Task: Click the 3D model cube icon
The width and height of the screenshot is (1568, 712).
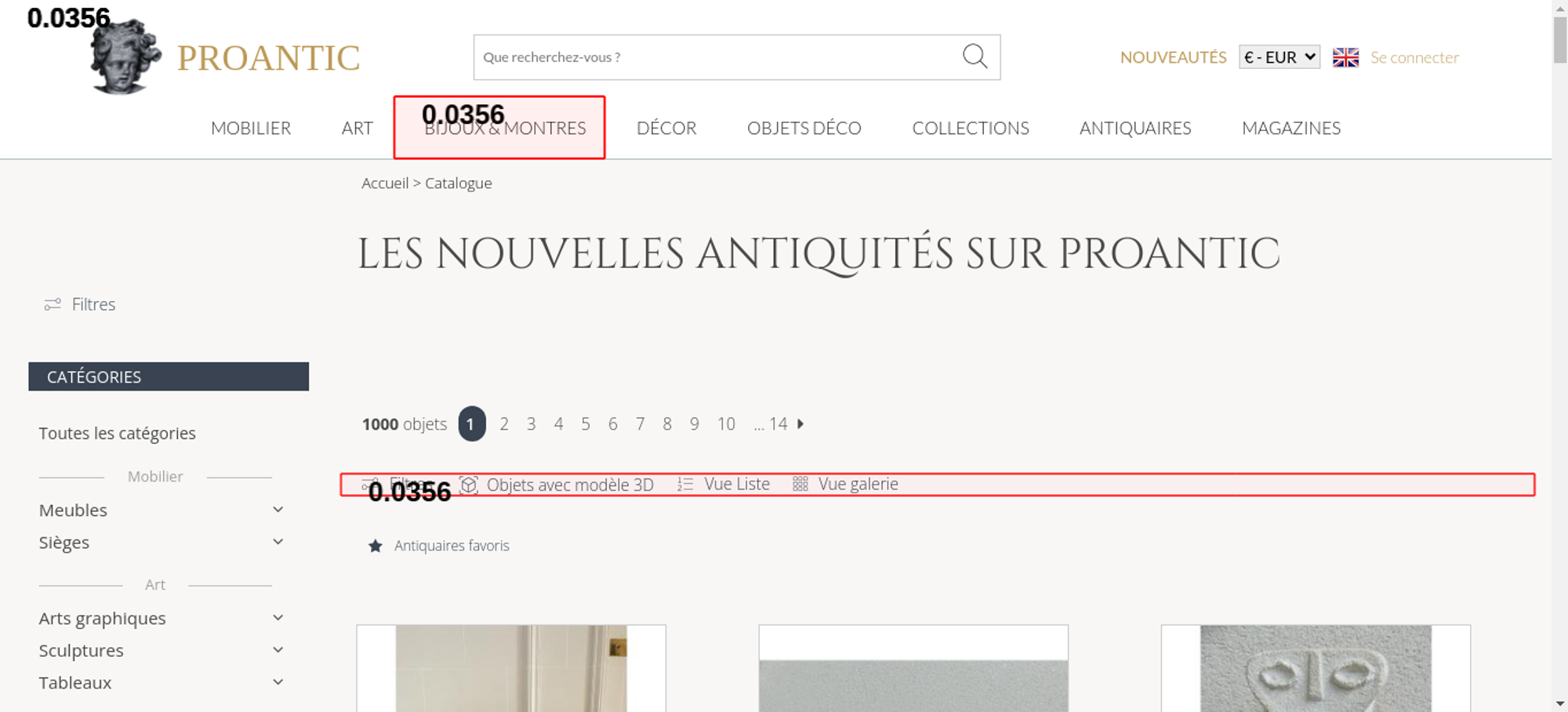Action: (x=469, y=485)
